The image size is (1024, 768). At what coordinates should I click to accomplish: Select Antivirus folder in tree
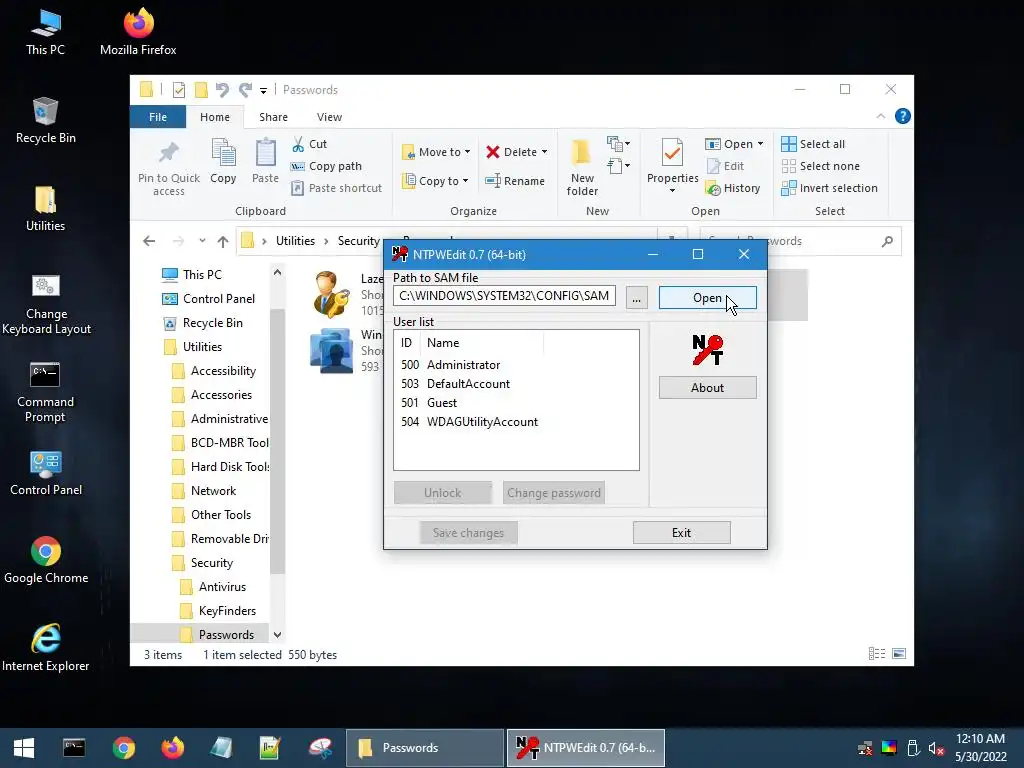[222, 587]
